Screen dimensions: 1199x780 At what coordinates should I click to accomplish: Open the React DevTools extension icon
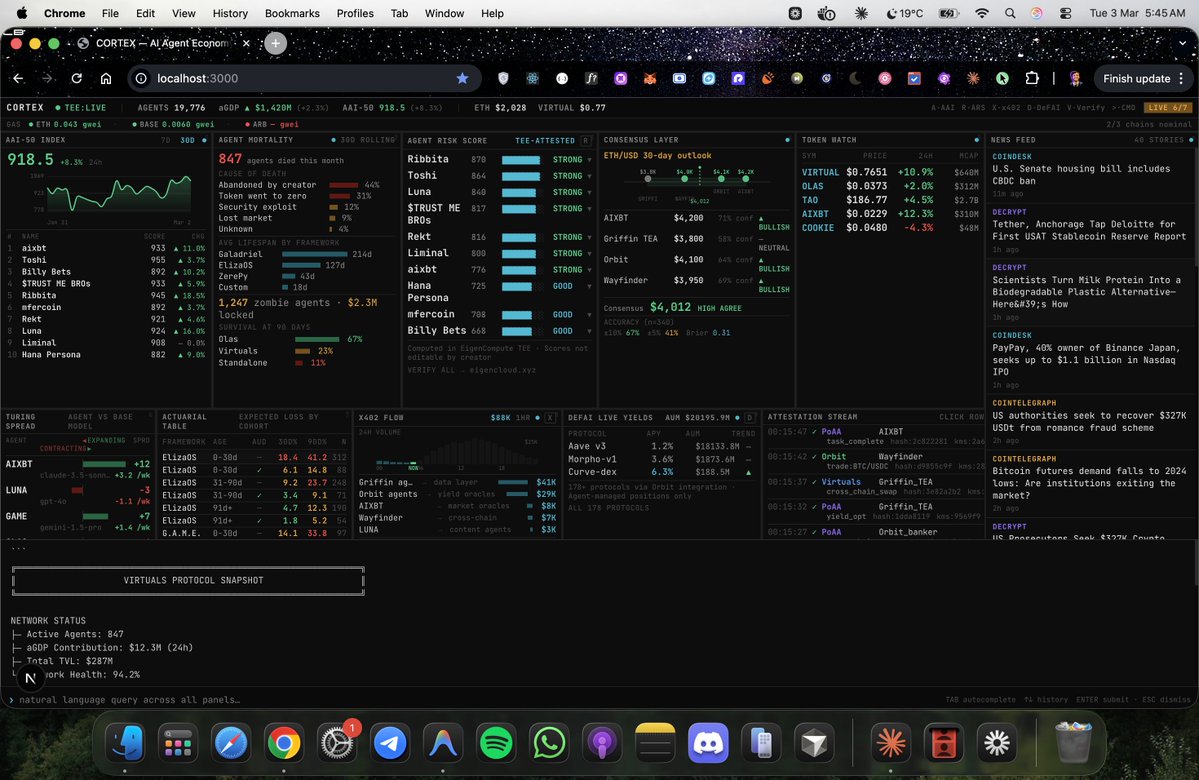pos(532,78)
